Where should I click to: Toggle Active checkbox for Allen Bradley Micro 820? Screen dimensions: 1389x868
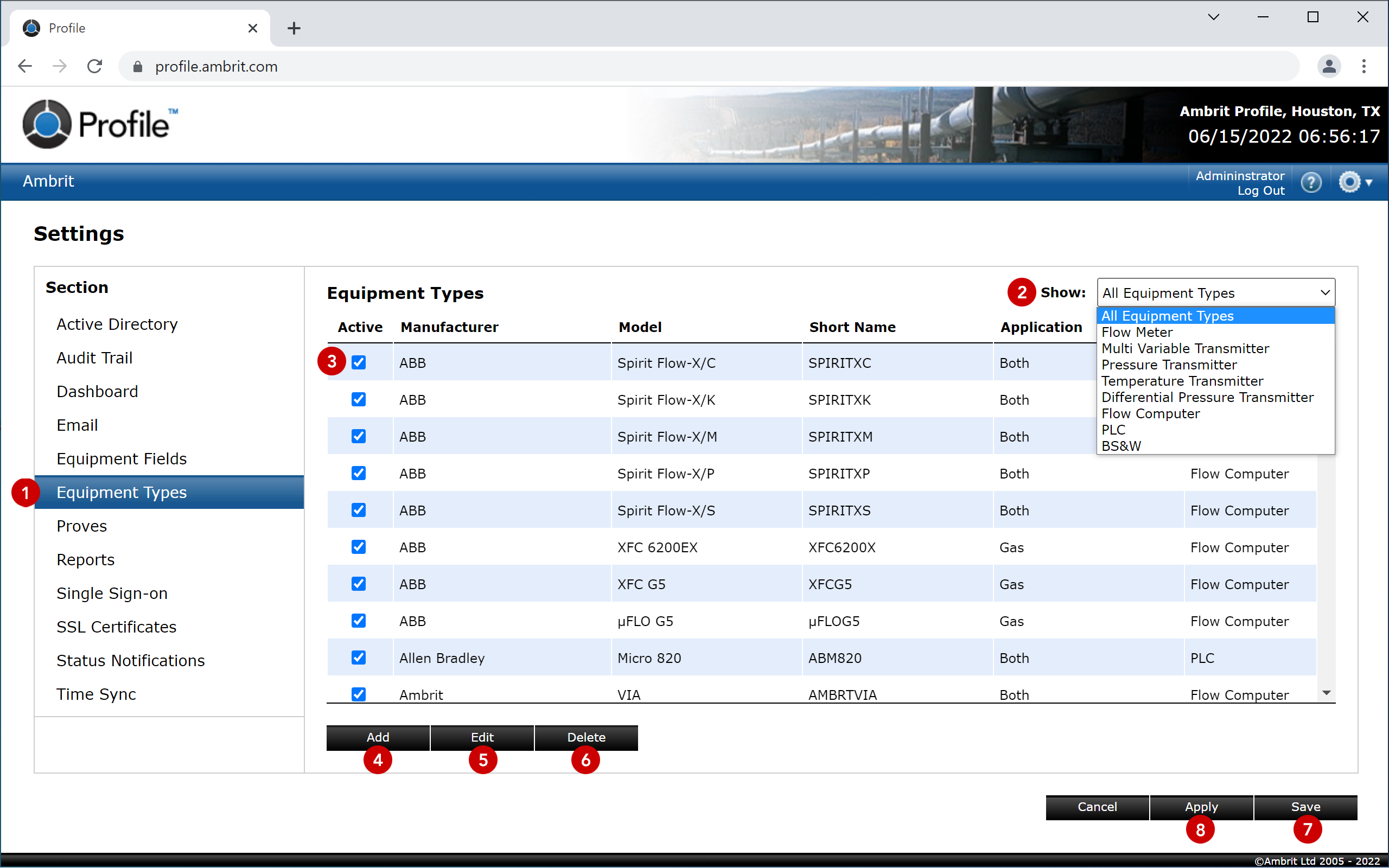(359, 658)
